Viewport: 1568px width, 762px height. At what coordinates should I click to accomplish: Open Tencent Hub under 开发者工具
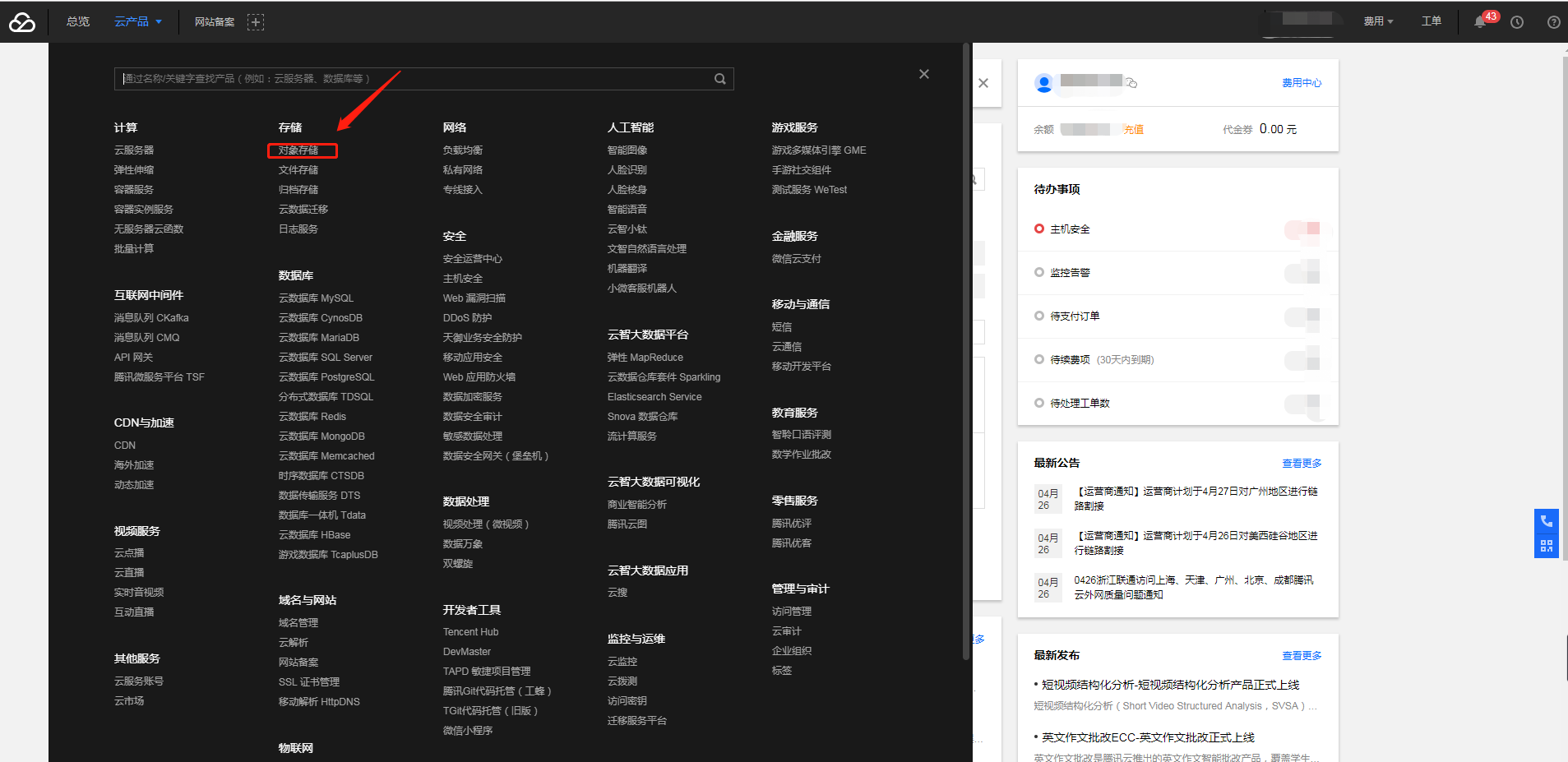coord(470,632)
